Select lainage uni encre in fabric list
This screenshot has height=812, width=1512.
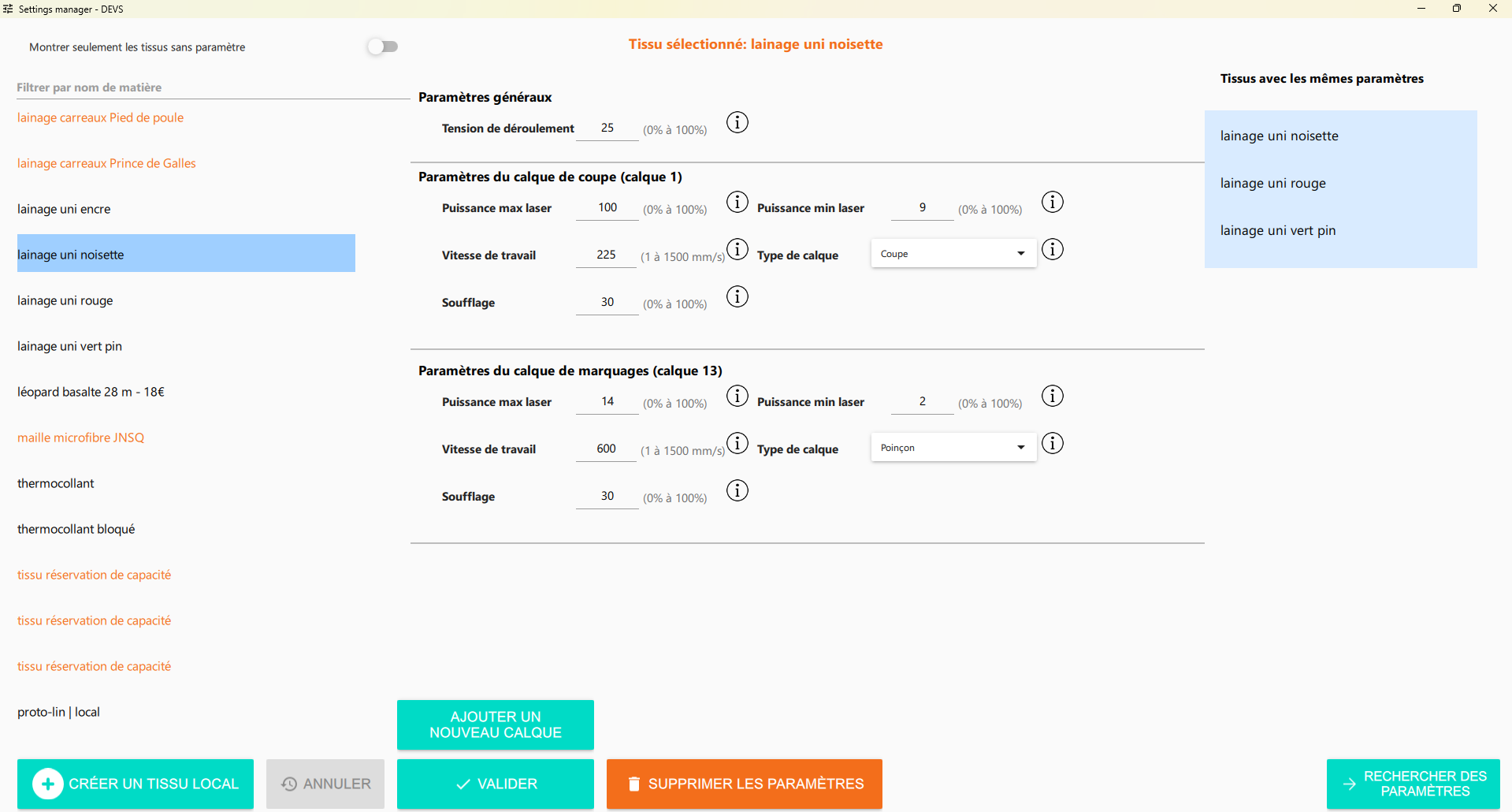click(x=64, y=209)
